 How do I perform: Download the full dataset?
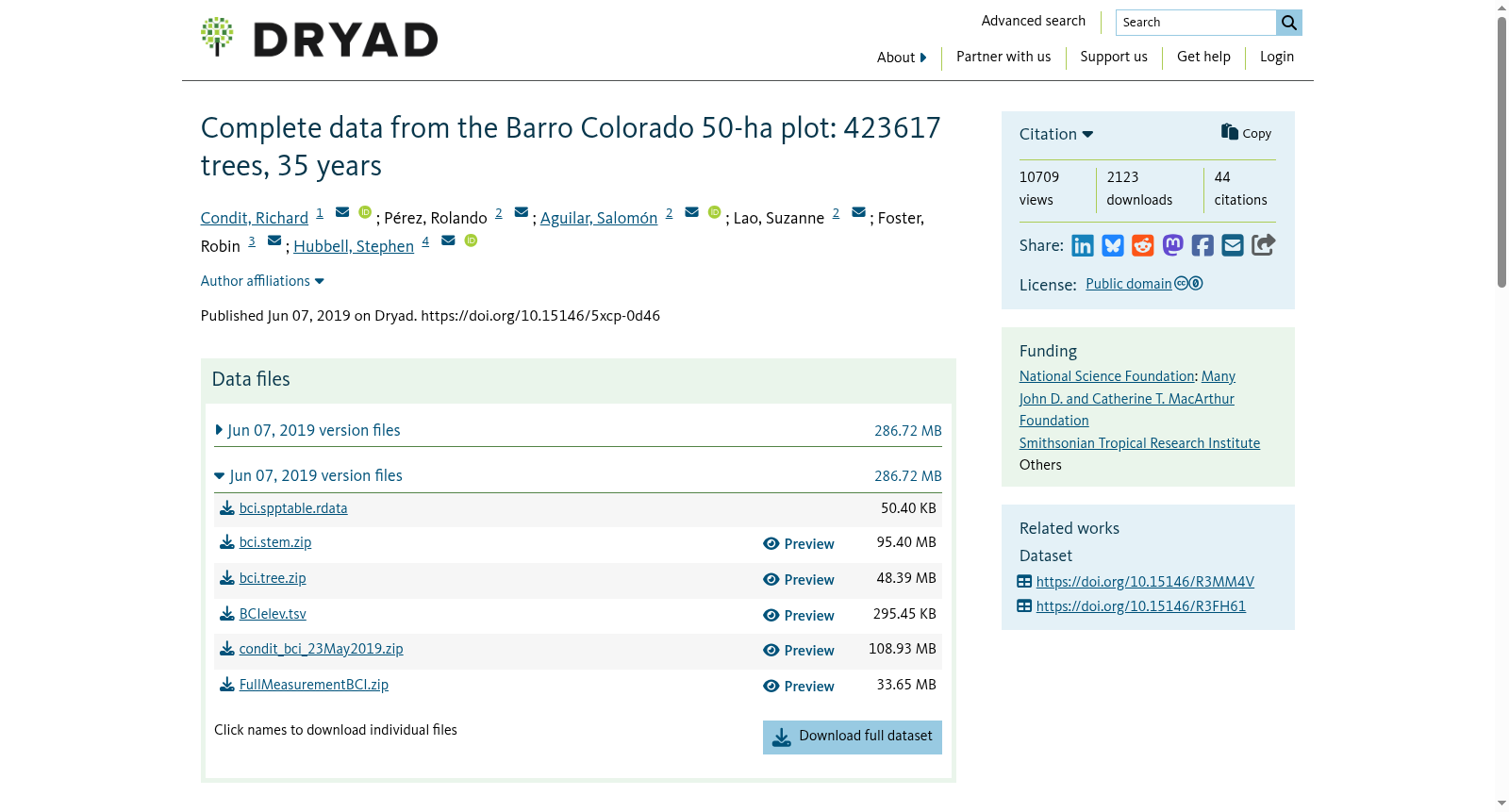pos(853,737)
